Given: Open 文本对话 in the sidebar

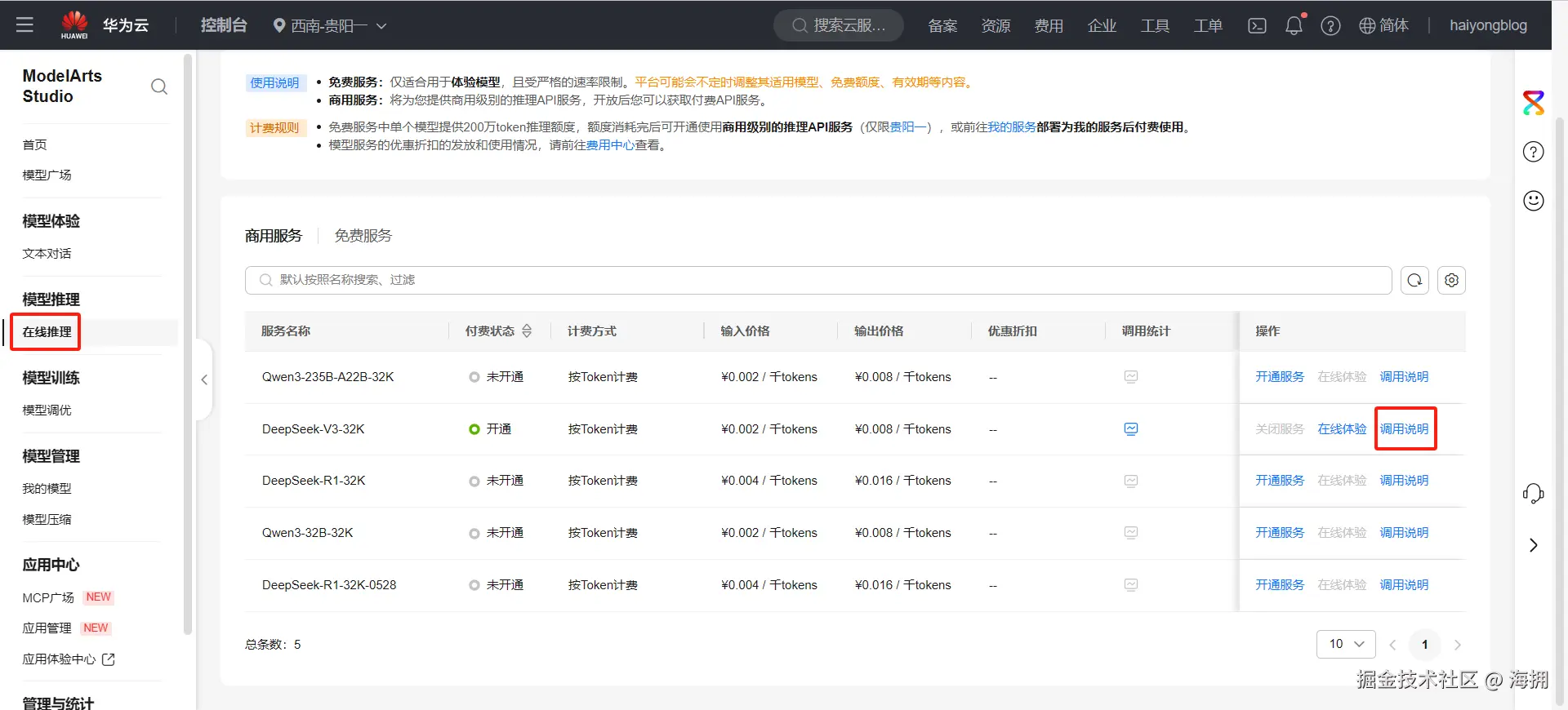Looking at the screenshot, I should pos(47,253).
